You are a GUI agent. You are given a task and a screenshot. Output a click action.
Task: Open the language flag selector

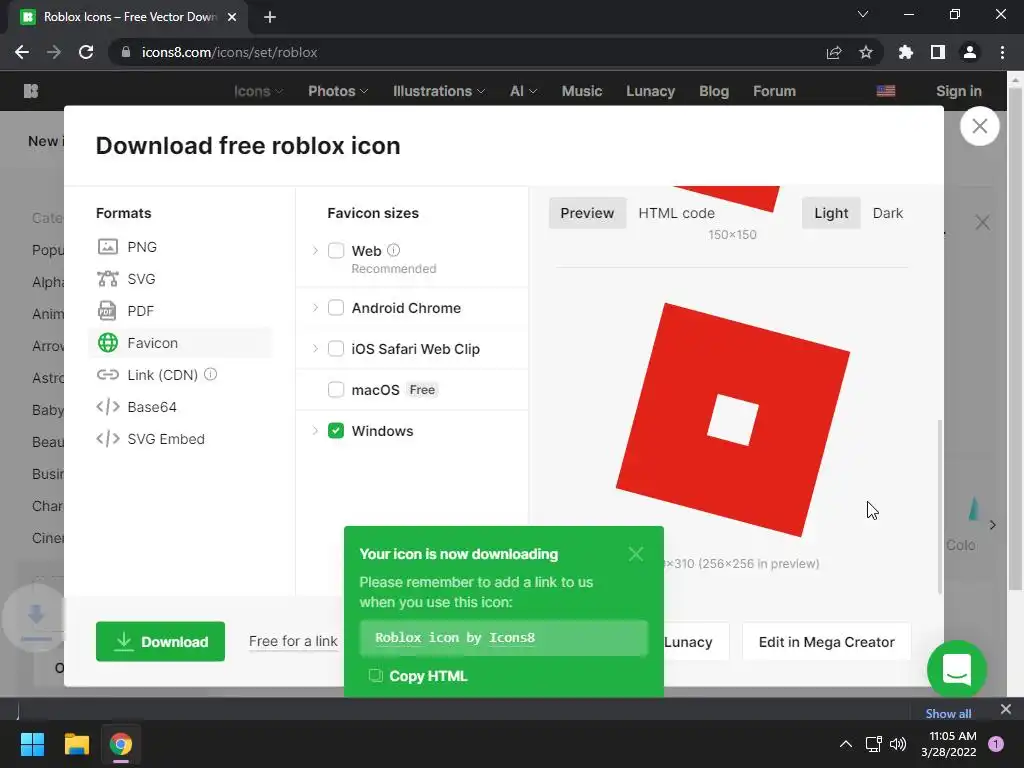pyautogui.click(x=886, y=91)
